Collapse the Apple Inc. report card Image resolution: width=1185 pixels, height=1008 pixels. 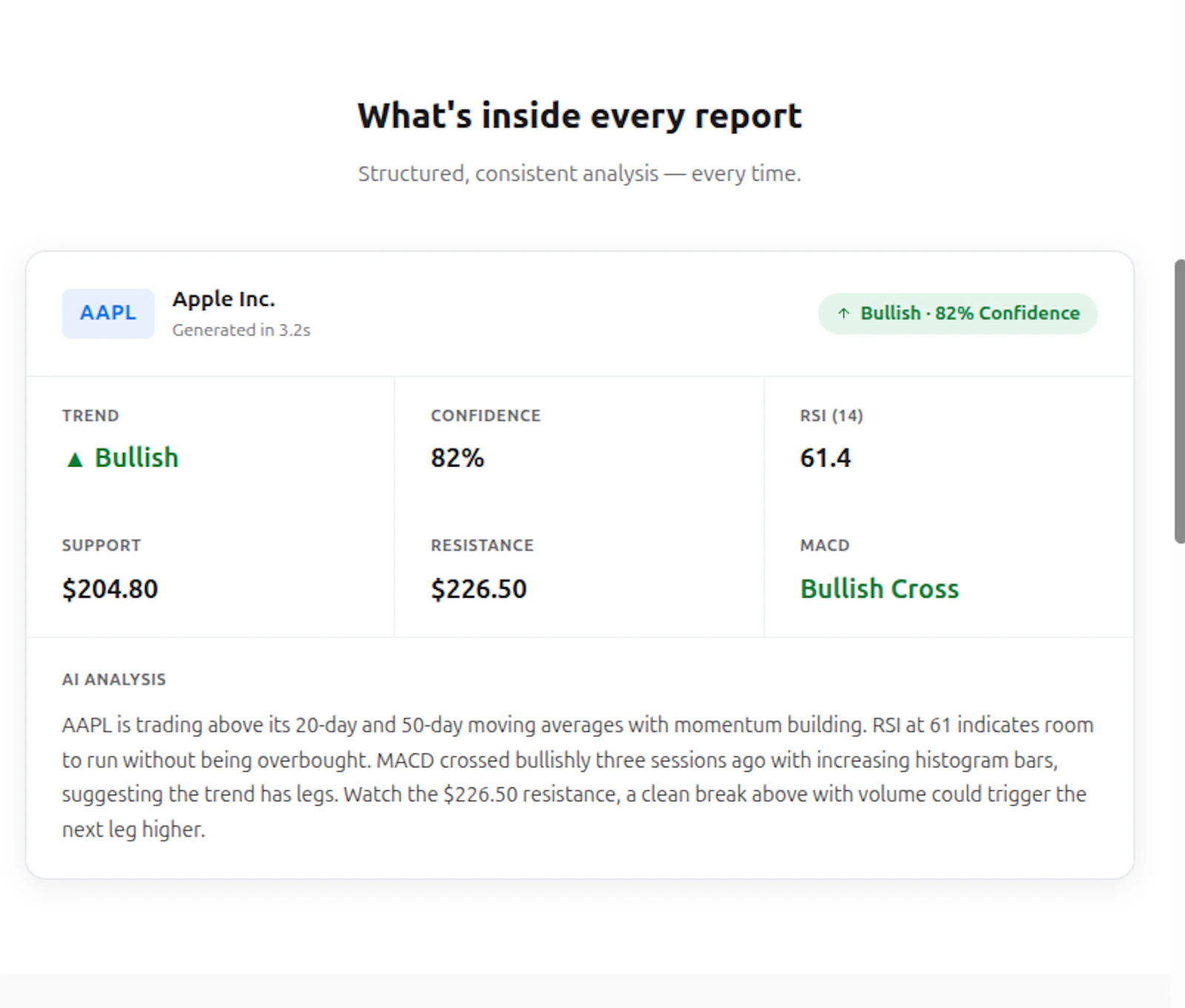(x=223, y=298)
